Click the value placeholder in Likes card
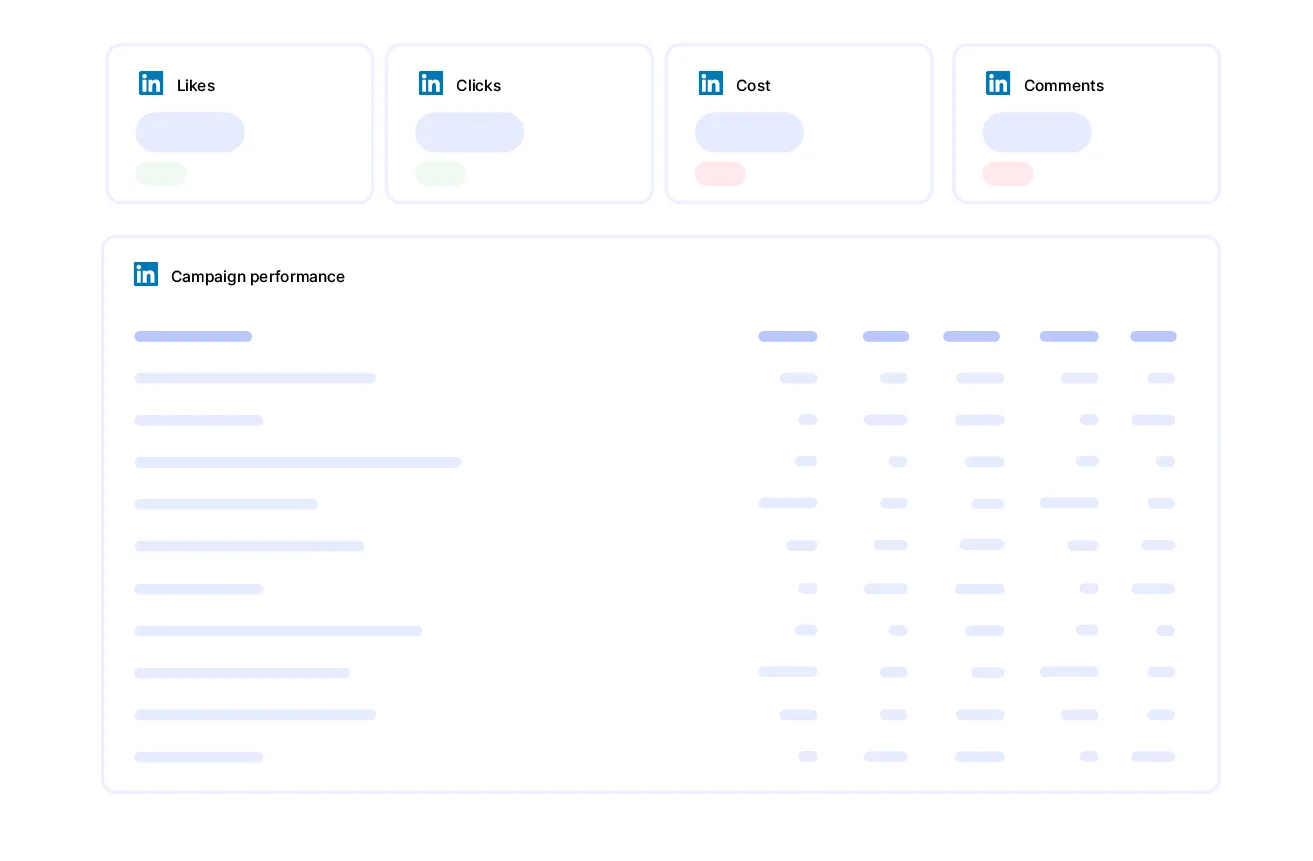The width and height of the screenshot is (1313, 861). point(190,132)
